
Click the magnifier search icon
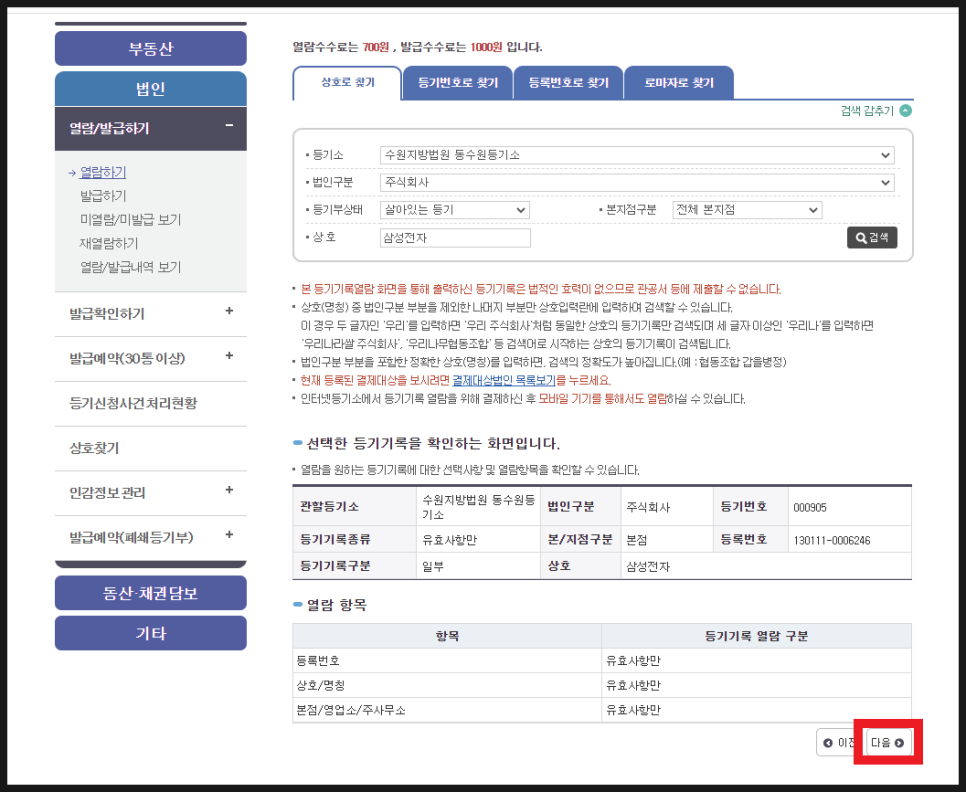click(860, 237)
